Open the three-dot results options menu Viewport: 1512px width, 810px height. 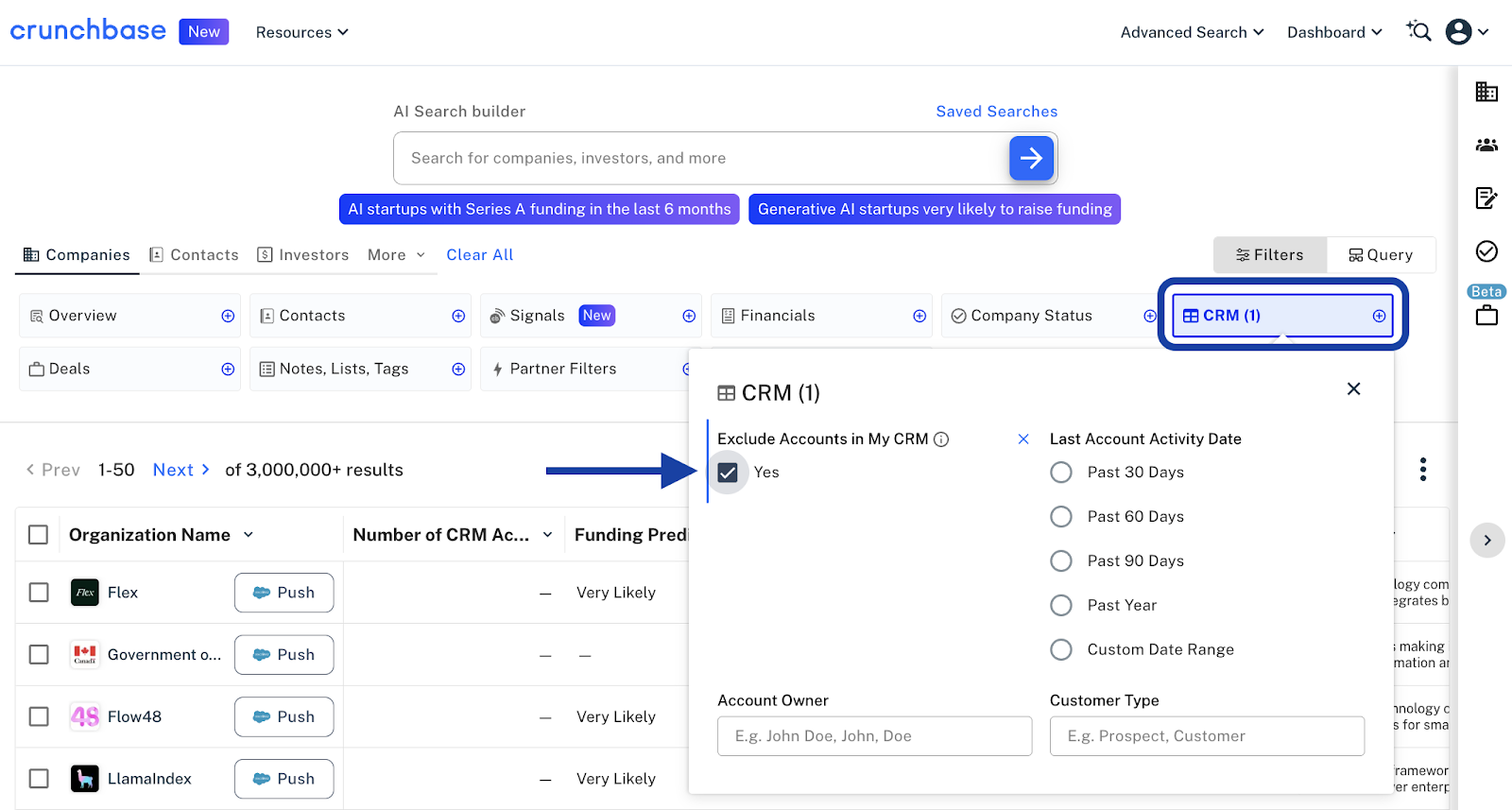tap(1423, 470)
